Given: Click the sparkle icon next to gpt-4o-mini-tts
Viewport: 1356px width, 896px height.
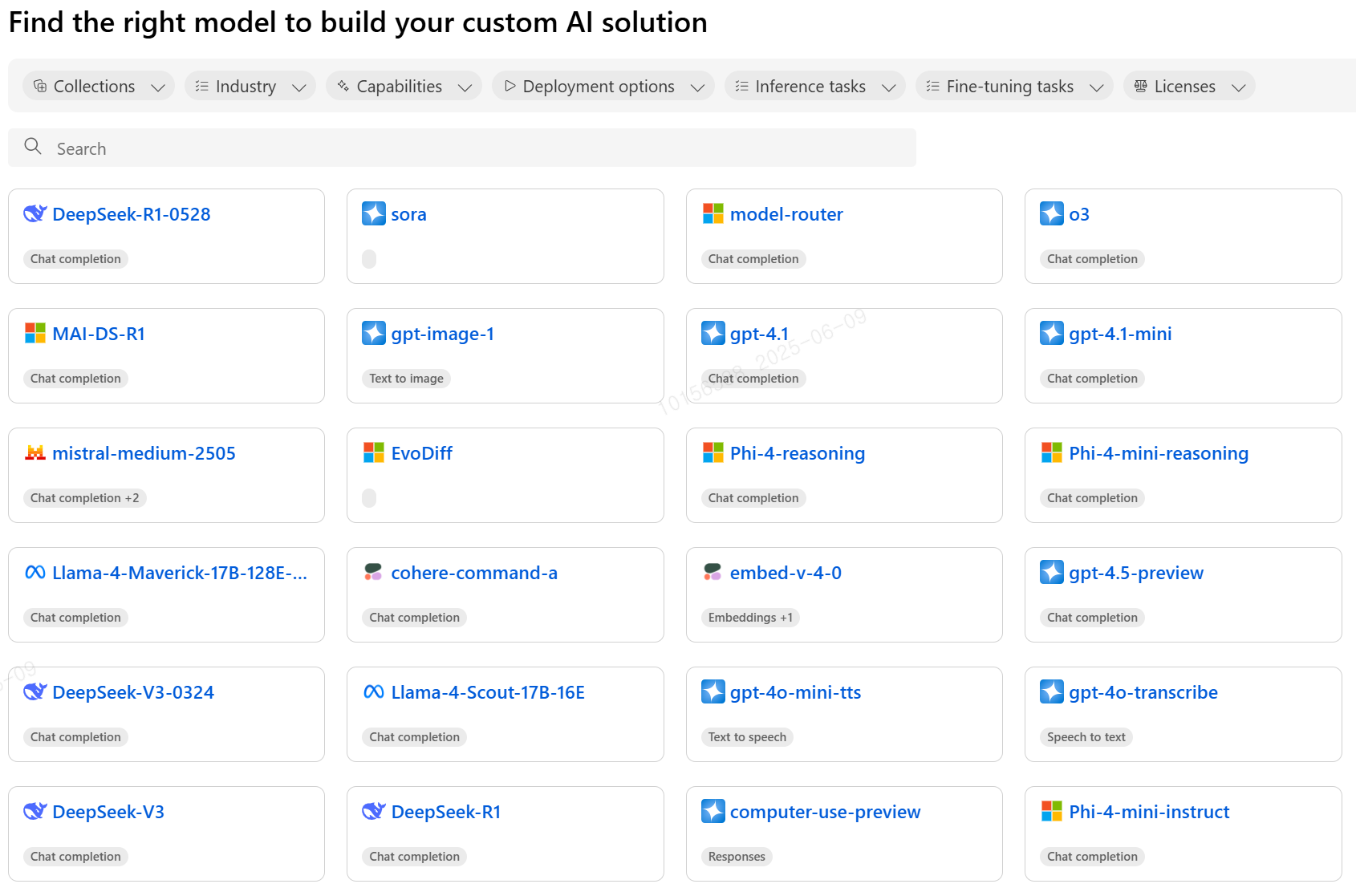Looking at the screenshot, I should click(x=713, y=691).
